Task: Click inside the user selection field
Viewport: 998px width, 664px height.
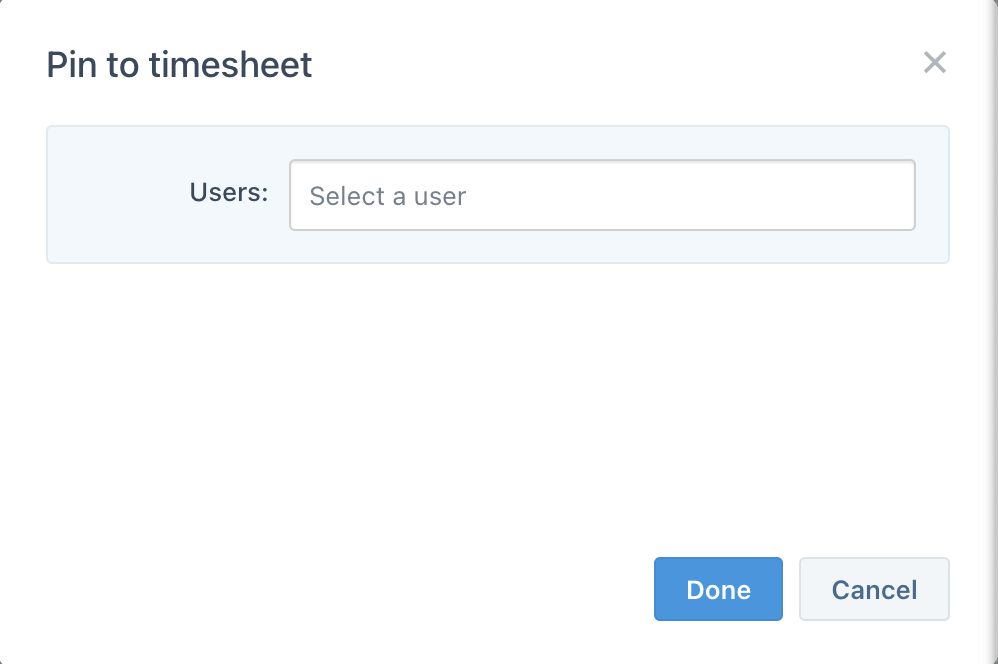Action: 602,195
